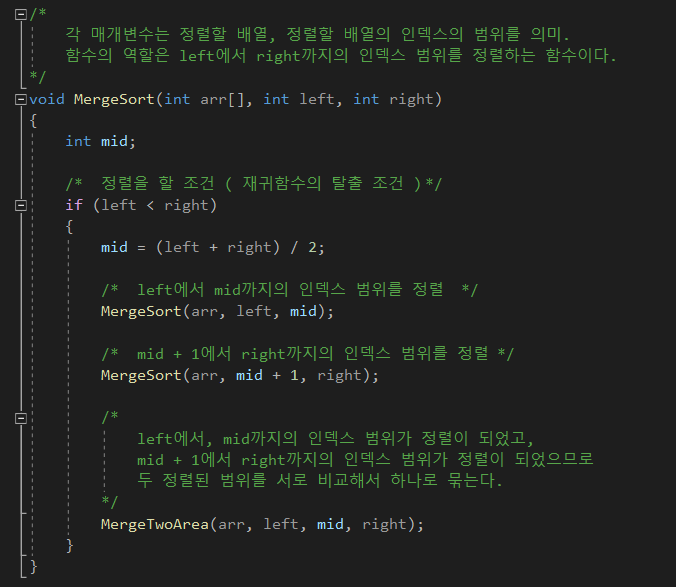Click the comment line starting '함수의 역할은 left에서'
This screenshot has height=587, width=676.
point(341,56)
